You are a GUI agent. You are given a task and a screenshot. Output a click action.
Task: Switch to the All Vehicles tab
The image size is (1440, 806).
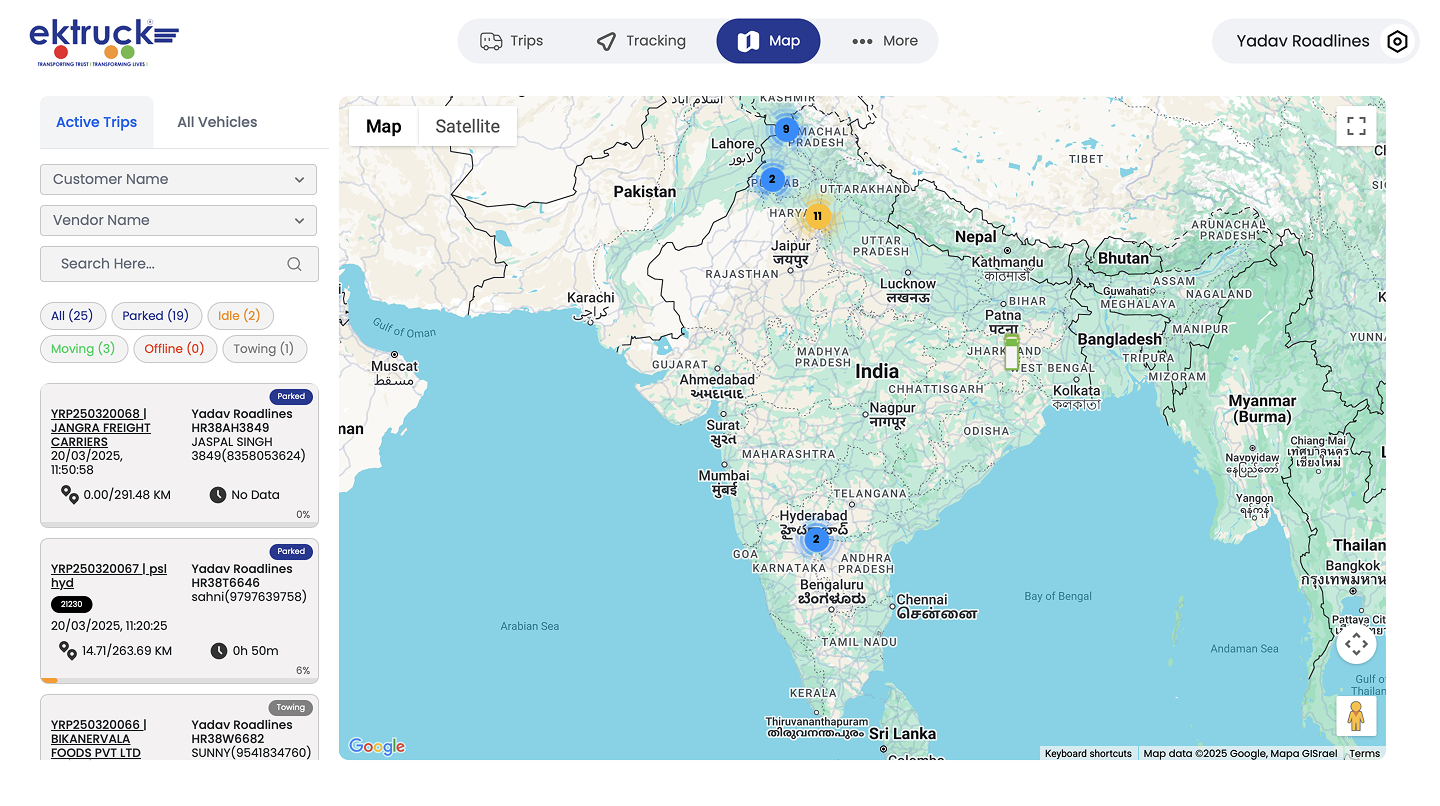(x=217, y=122)
